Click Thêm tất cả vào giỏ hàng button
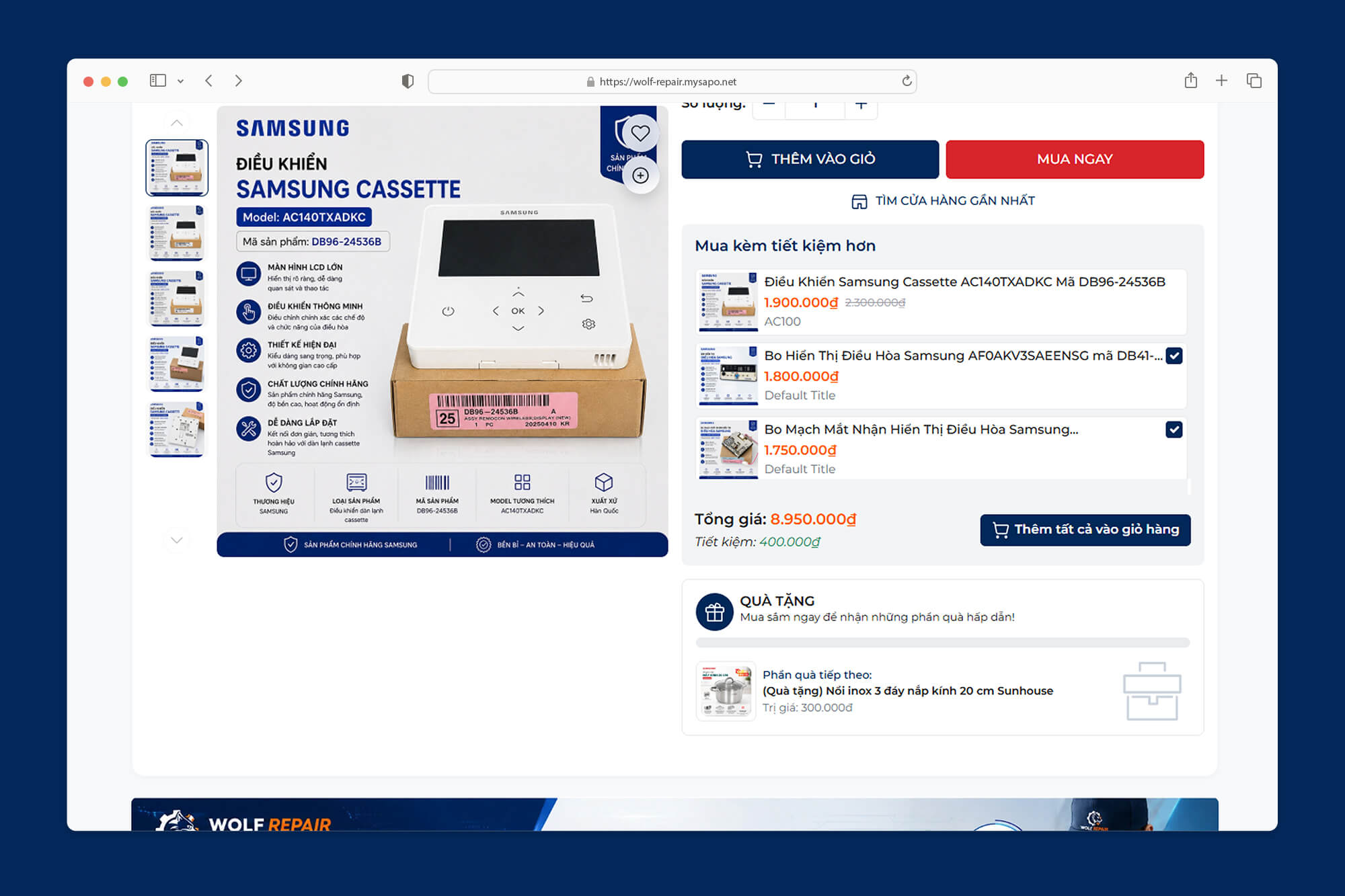Viewport: 1345px width, 896px height. point(1085,530)
